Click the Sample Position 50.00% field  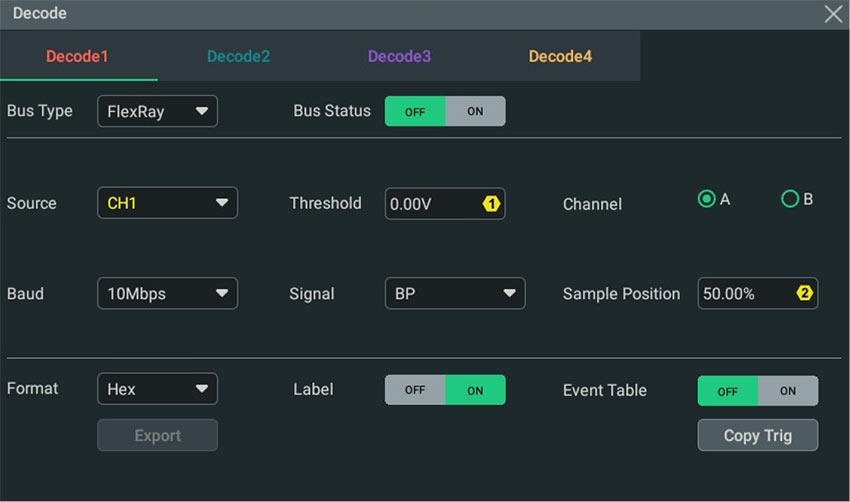click(x=758, y=293)
